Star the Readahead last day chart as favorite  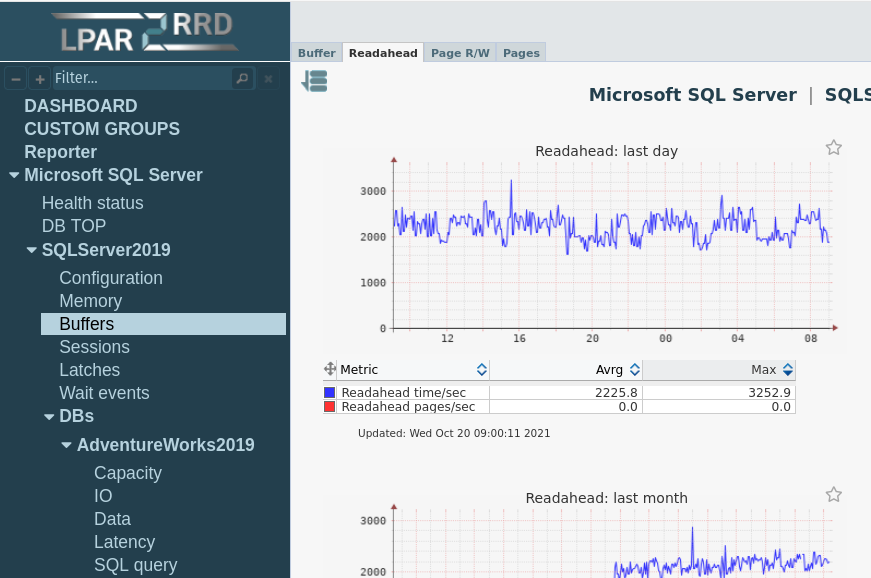pyautogui.click(x=833, y=147)
